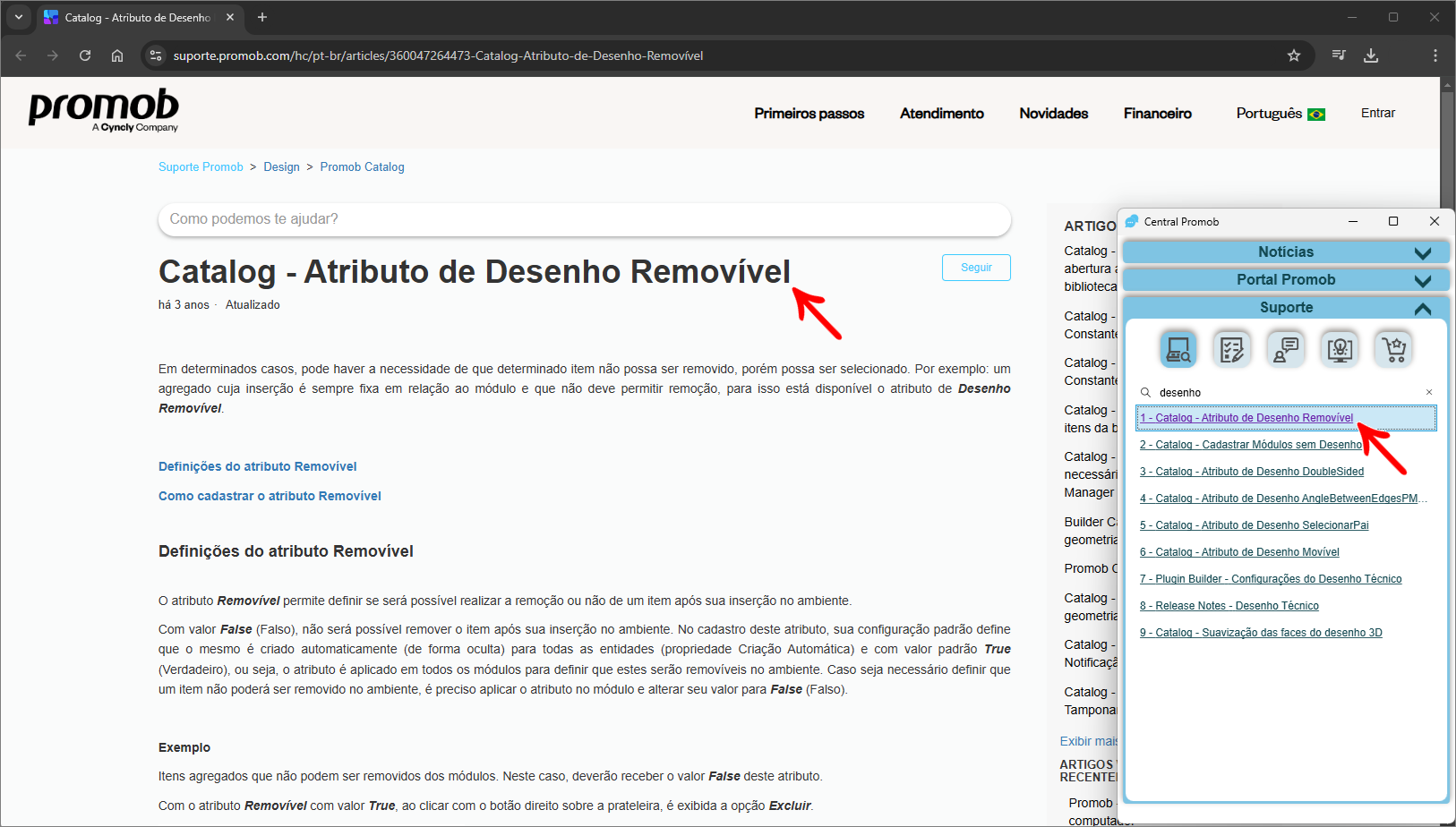Open the media control icon in toolbar
1456x827 pixels.
[x=1339, y=55]
